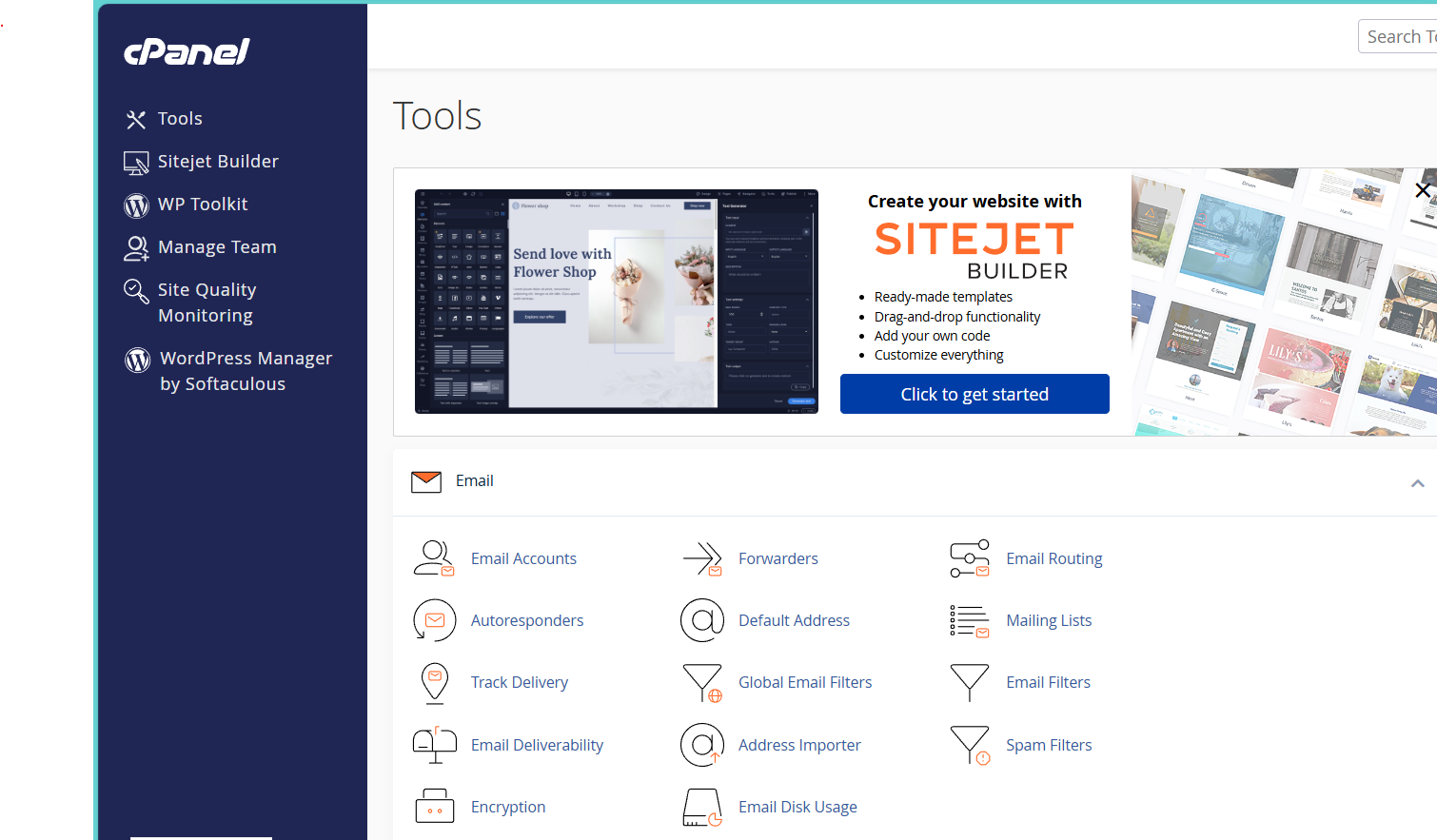Image resolution: width=1437 pixels, height=840 pixels.
Task: Click the Default Address at-sign icon
Action: coord(702,620)
